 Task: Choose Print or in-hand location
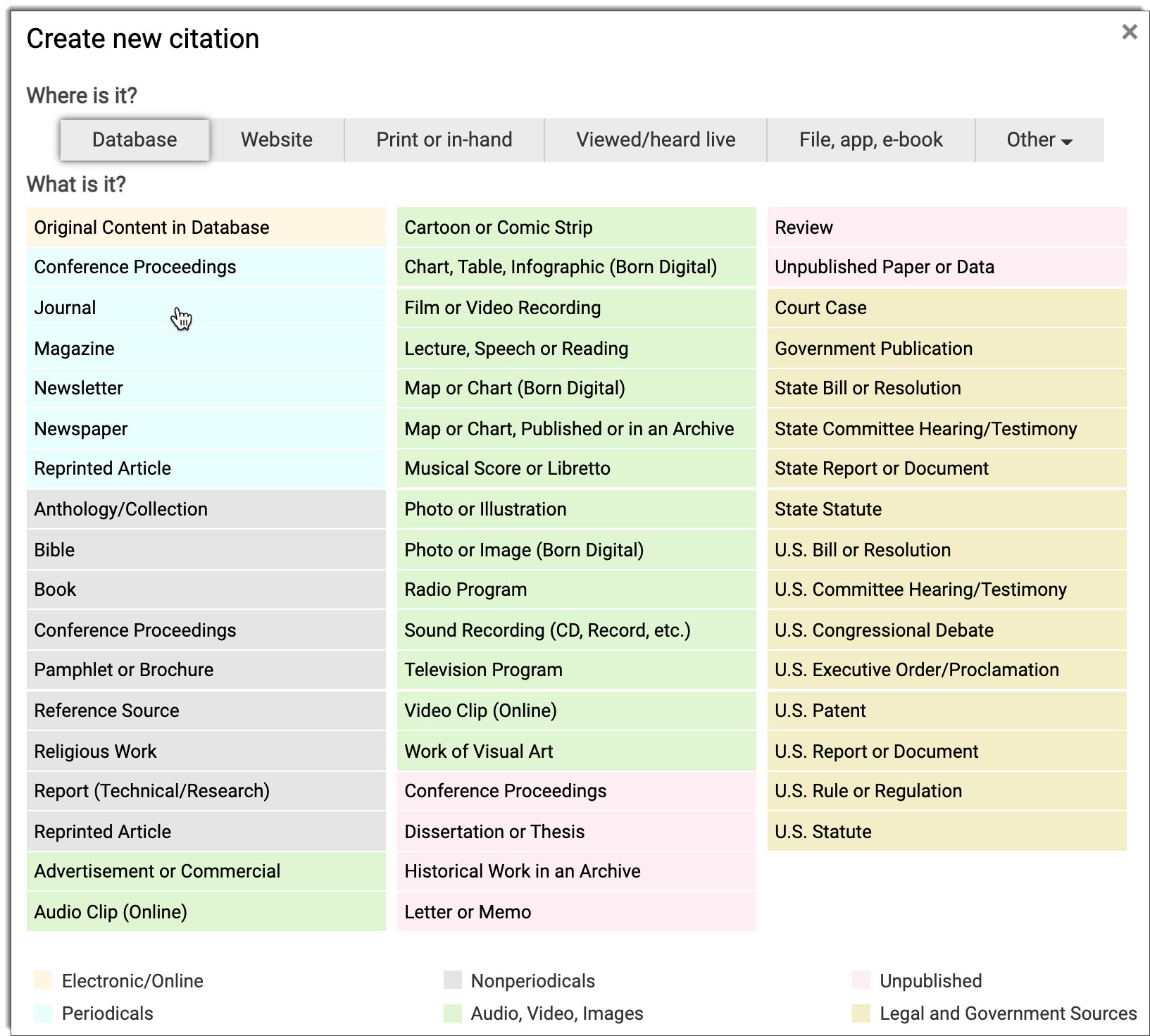(x=444, y=140)
